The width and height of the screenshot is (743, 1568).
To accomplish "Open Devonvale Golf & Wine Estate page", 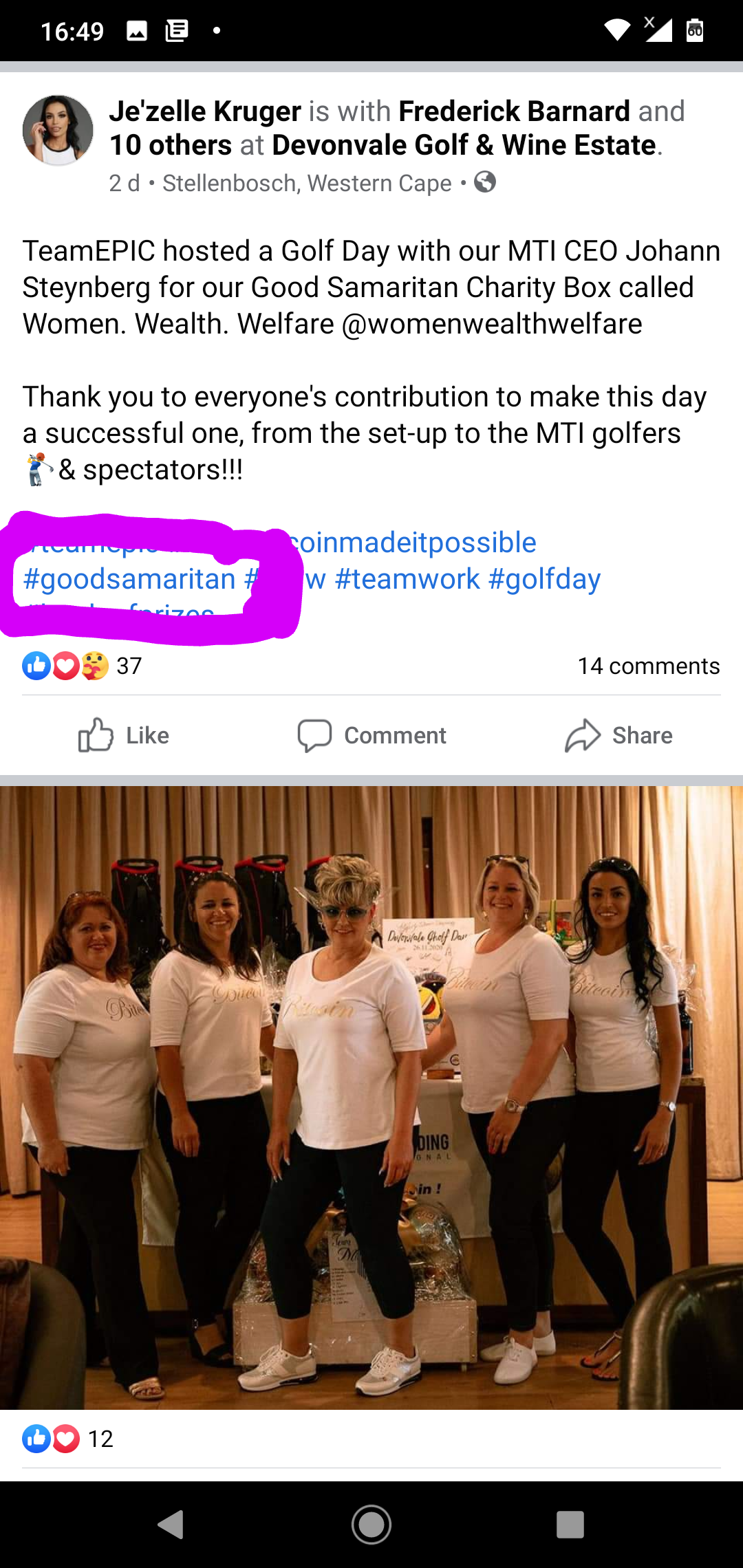I will 464,145.
